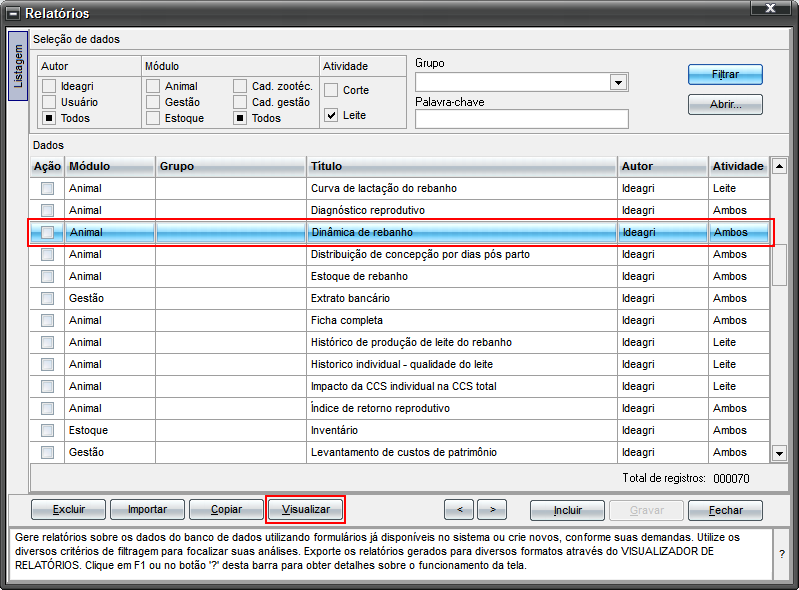The width and height of the screenshot is (799, 590).
Task: Toggle the Todos module checkbox
Action: coord(239,118)
